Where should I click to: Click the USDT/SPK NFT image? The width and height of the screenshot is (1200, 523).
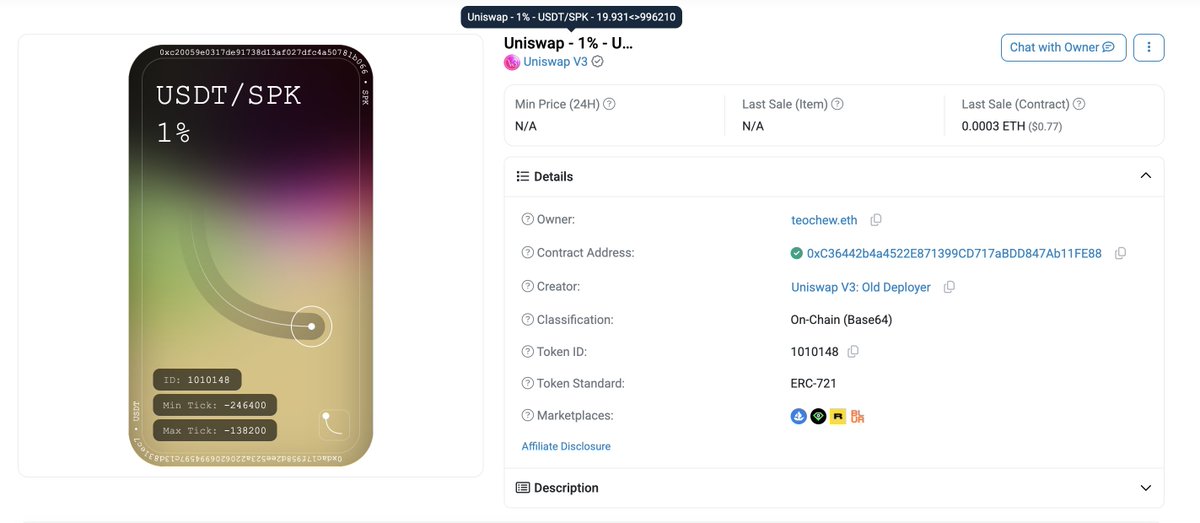tap(251, 255)
